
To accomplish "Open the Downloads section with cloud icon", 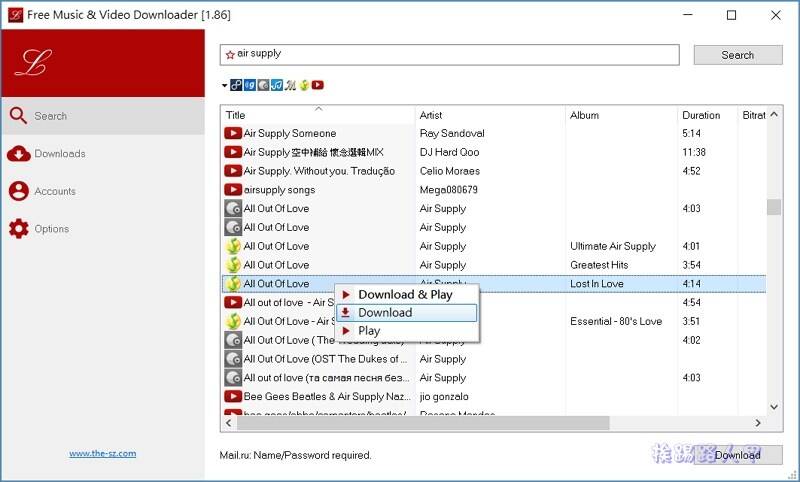I will pyautogui.click(x=102, y=154).
